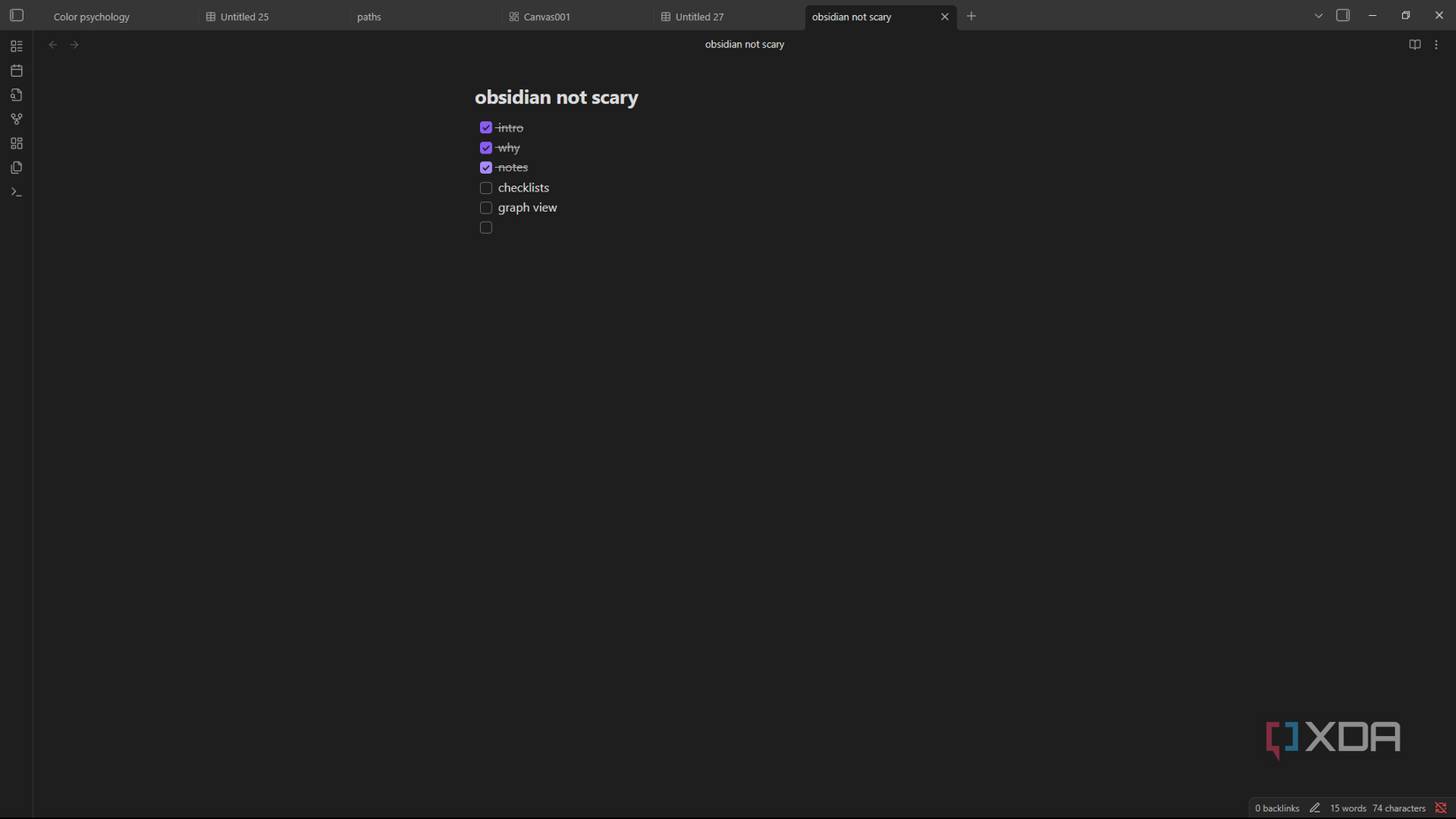This screenshot has width=1456, height=819.
Task: Close the obsidian not scary tab
Action: pyautogui.click(x=944, y=17)
